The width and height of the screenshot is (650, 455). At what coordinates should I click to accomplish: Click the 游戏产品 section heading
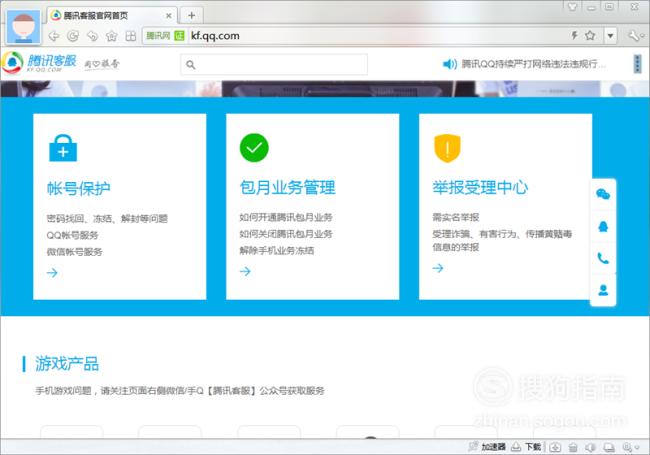(x=67, y=364)
